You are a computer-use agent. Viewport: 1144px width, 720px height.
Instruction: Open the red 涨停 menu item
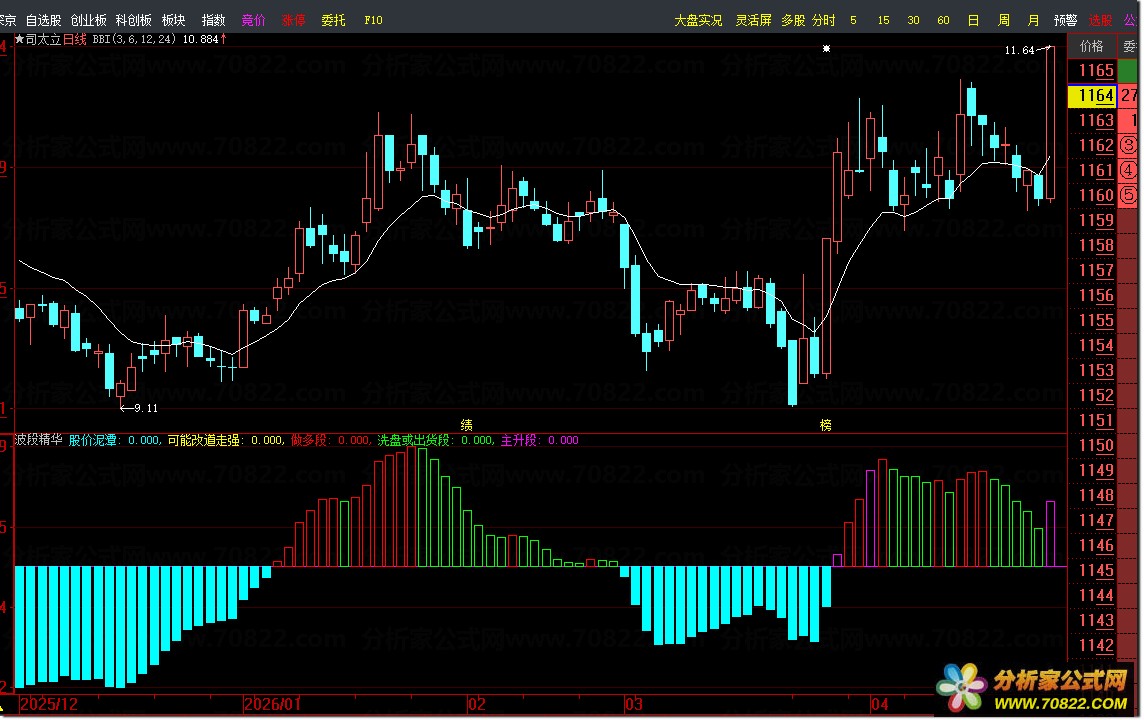(x=293, y=20)
